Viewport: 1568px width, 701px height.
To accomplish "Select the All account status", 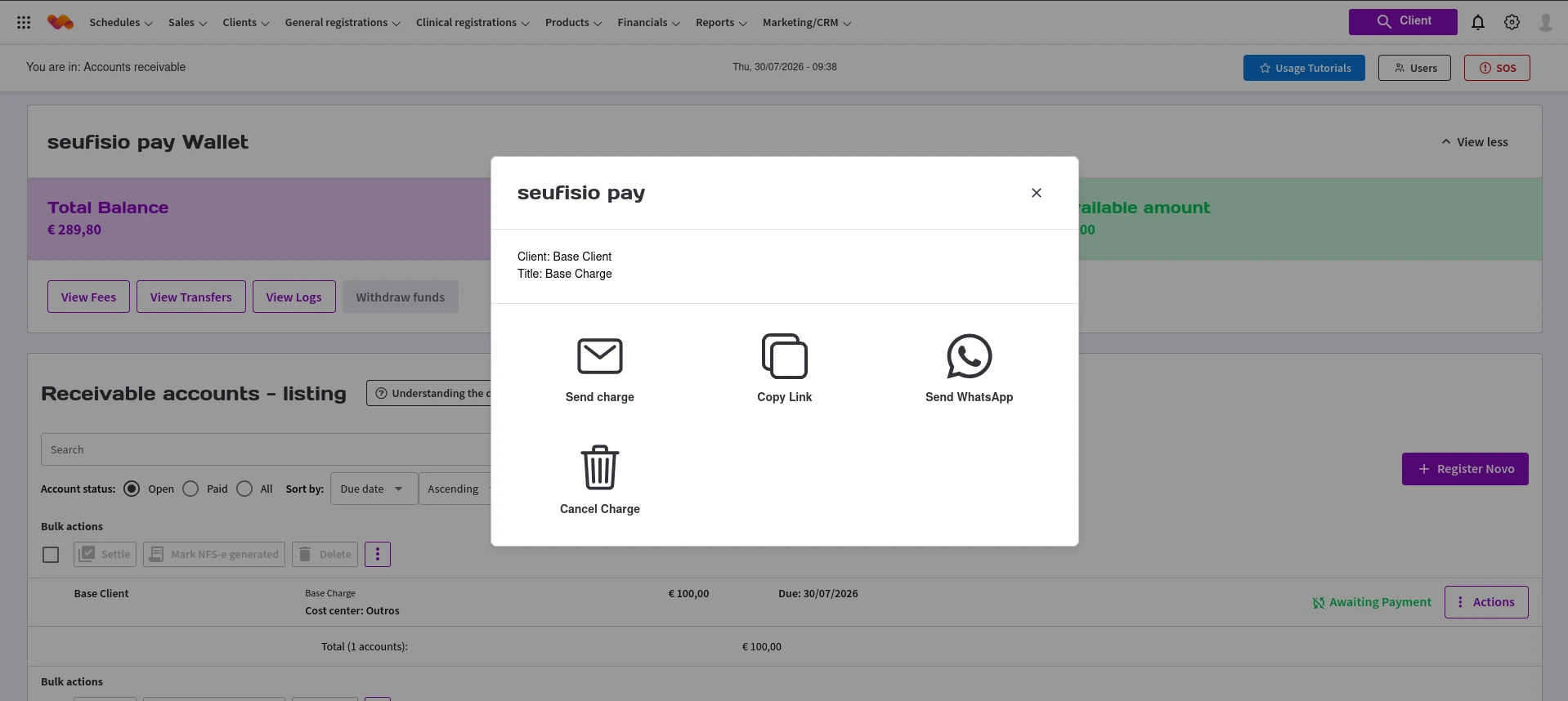I will tap(244, 489).
